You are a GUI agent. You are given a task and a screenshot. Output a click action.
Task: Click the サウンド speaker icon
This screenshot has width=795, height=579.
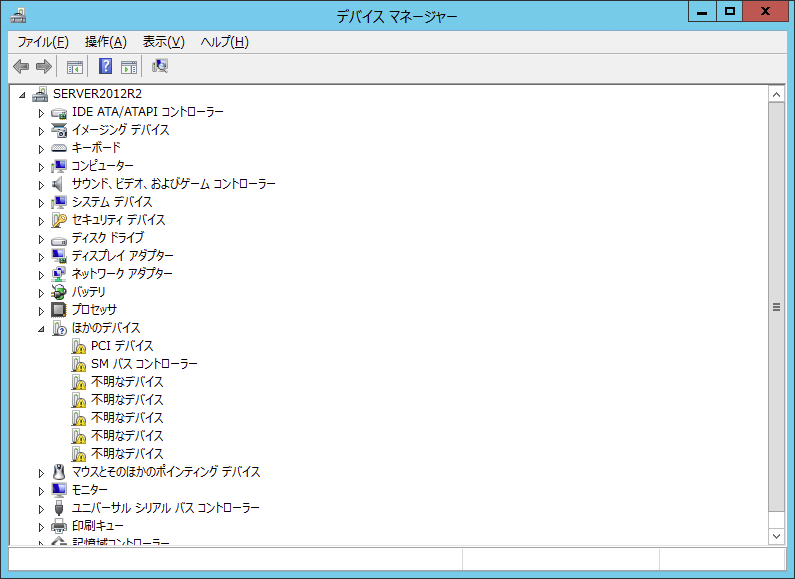pos(58,184)
